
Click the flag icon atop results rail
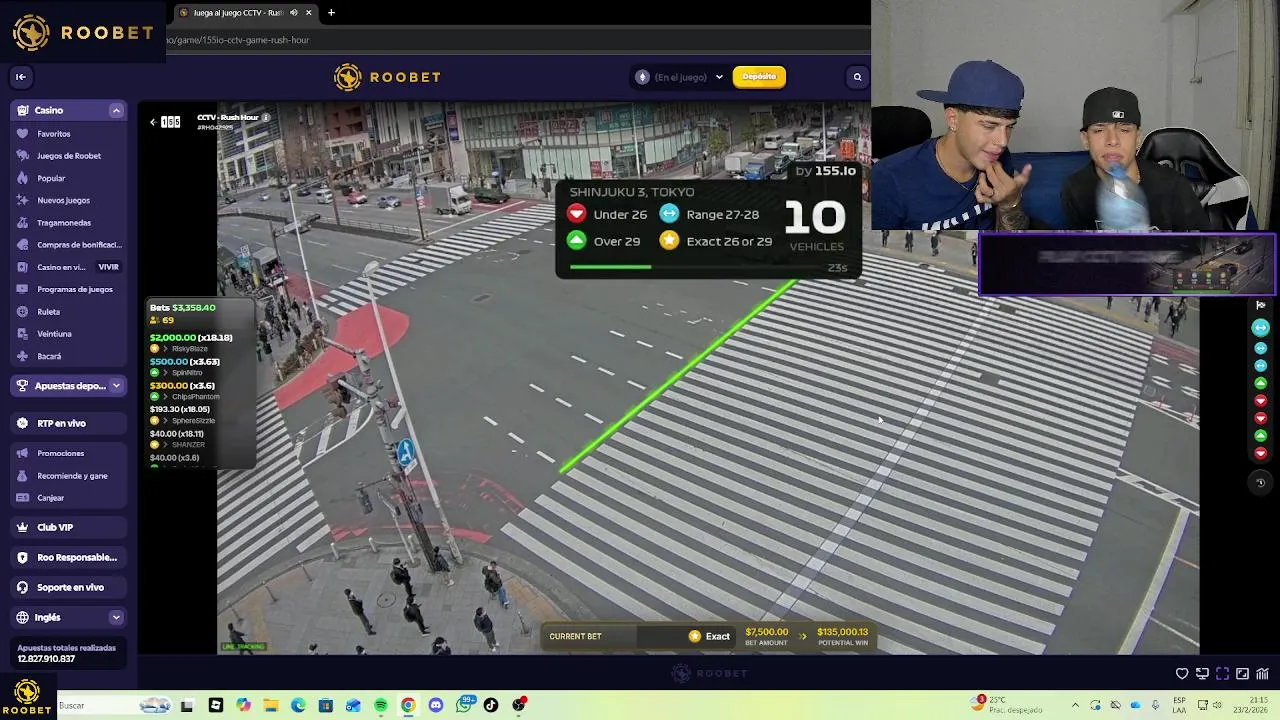[x=1260, y=305]
